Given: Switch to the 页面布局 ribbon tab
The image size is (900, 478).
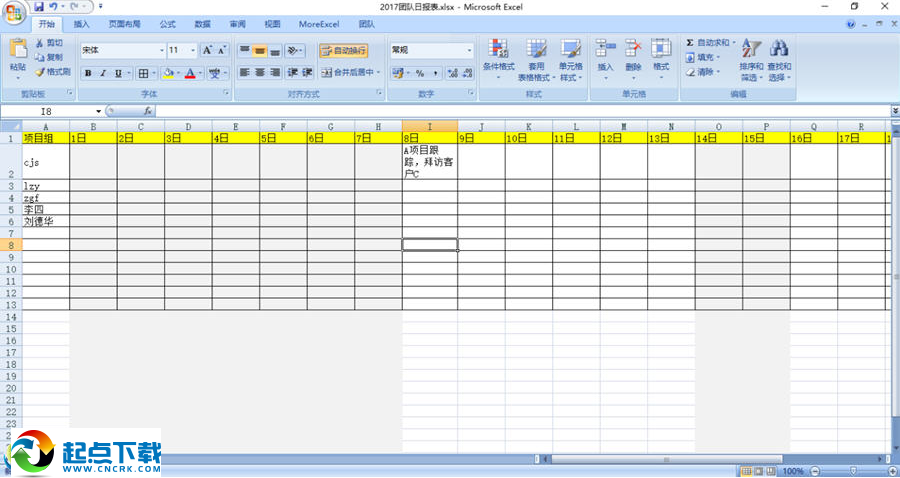Looking at the screenshot, I should click(125, 24).
